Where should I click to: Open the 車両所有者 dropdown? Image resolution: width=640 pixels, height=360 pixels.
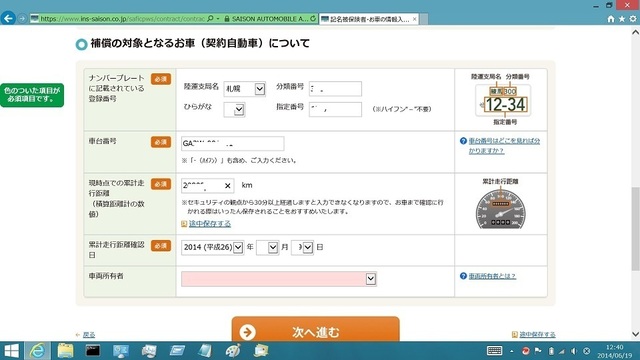coord(279,279)
